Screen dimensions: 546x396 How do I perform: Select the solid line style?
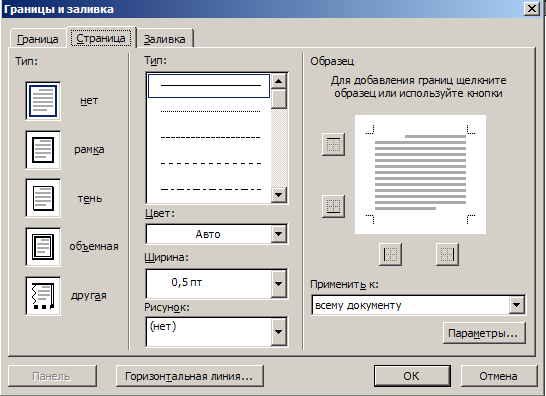[x=209, y=86]
